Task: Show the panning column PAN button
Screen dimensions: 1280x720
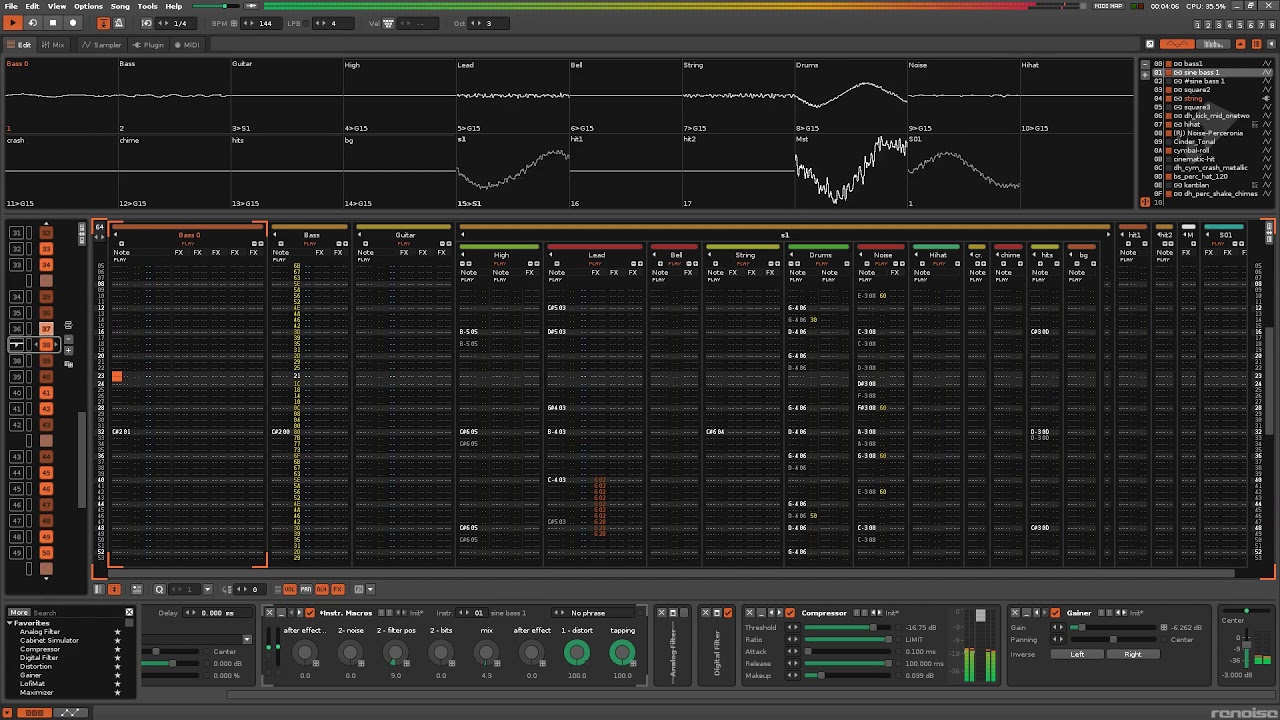Action: pyautogui.click(x=306, y=589)
